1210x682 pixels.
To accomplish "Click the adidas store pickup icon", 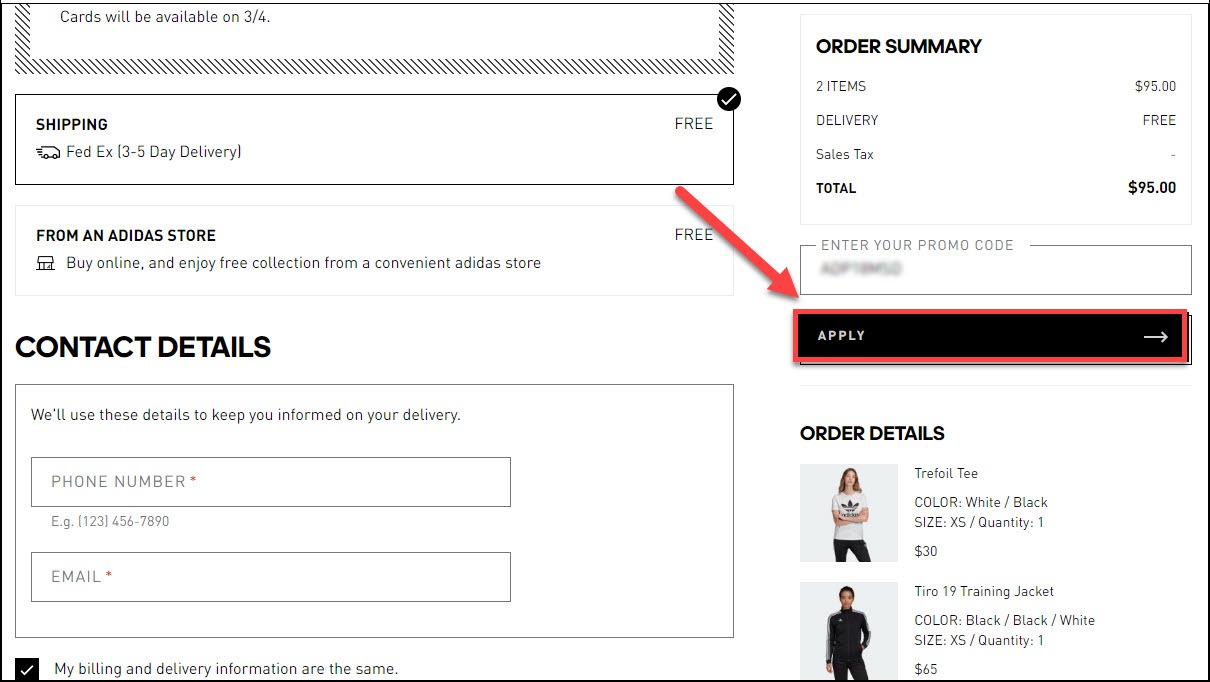I will pos(44,263).
